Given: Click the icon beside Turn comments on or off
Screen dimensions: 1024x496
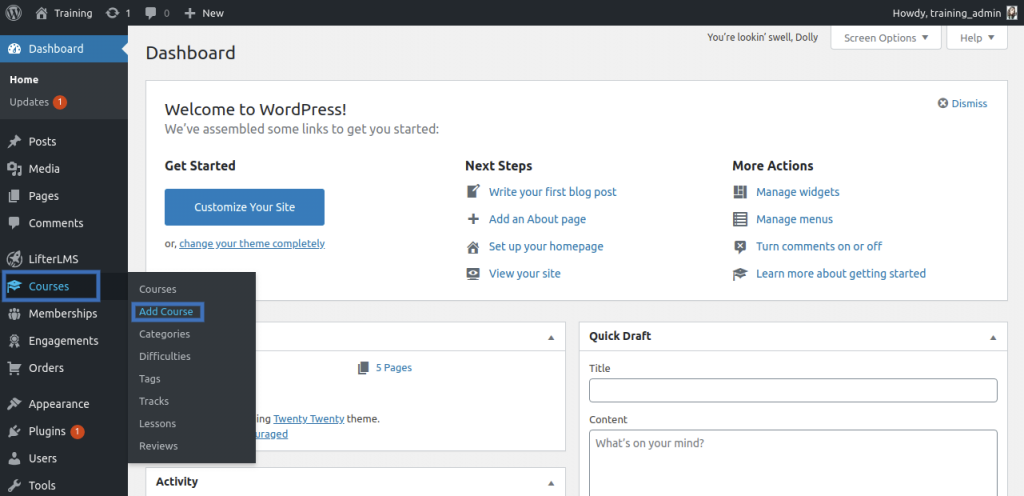Looking at the screenshot, I should tap(740, 247).
